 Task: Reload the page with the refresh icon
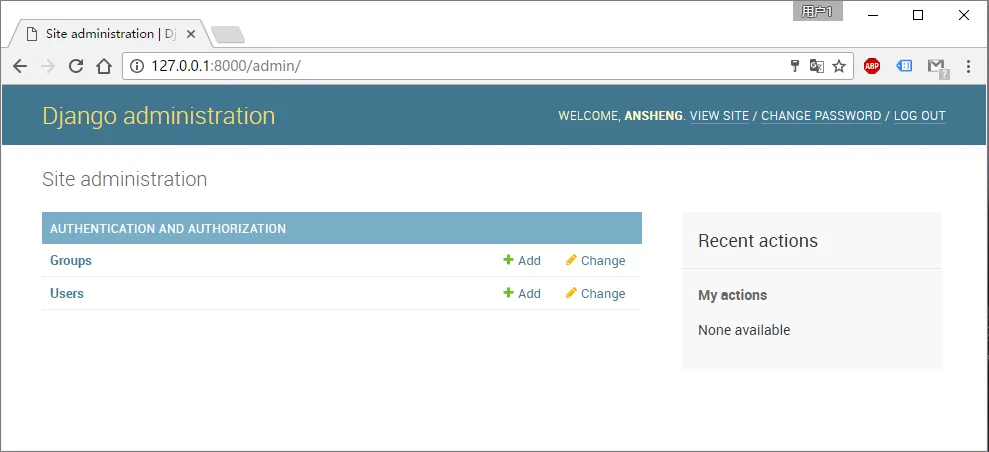pyautogui.click(x=76, y=66)
